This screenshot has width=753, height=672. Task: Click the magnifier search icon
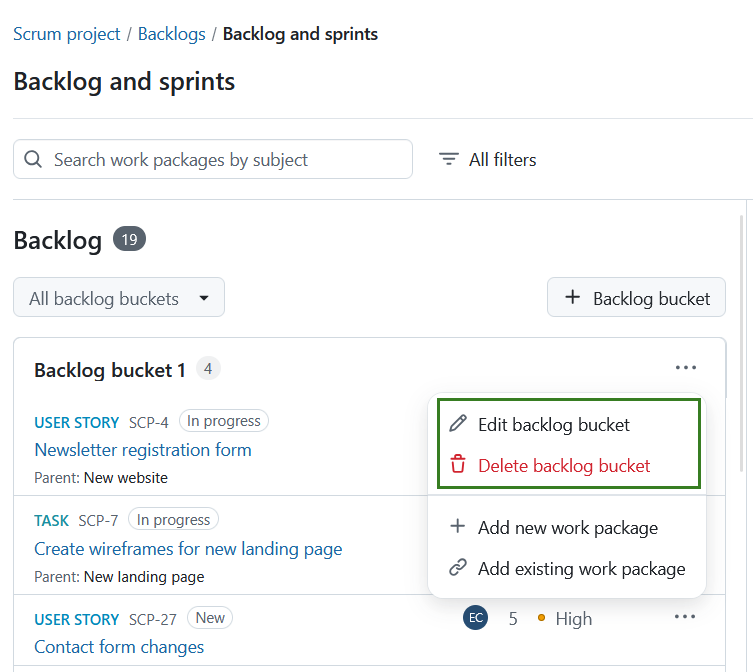33,159
